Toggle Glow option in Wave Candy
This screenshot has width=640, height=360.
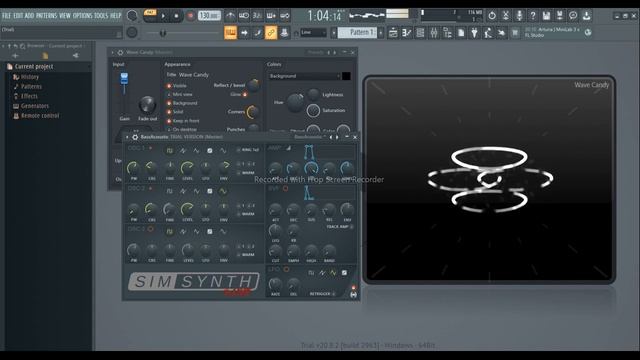pos(244,95)
